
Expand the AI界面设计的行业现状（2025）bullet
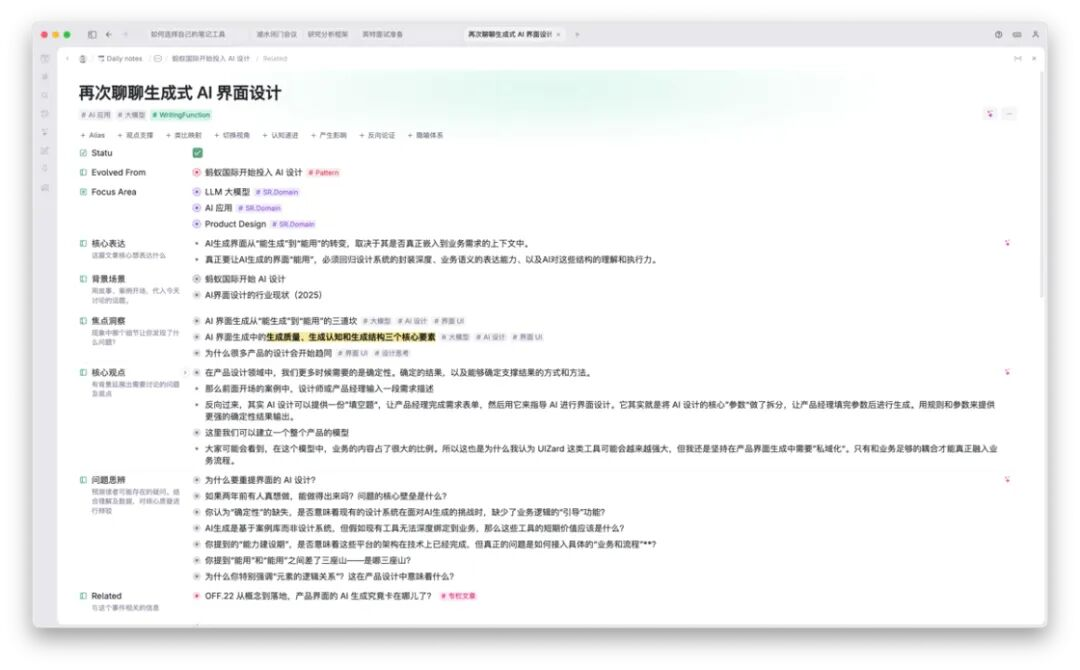[196, 295]
